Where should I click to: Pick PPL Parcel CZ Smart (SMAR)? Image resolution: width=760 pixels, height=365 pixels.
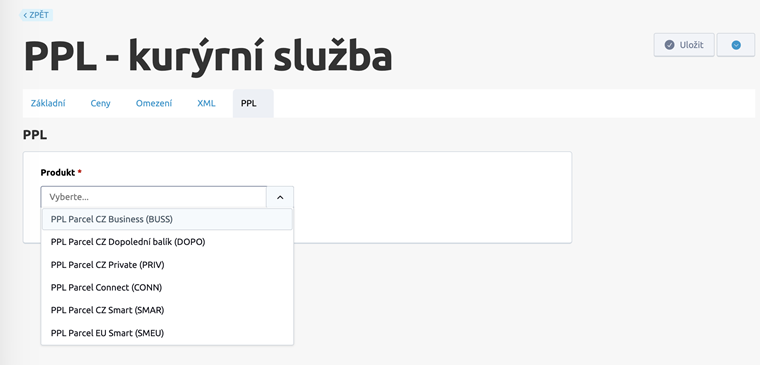[167, 310]
